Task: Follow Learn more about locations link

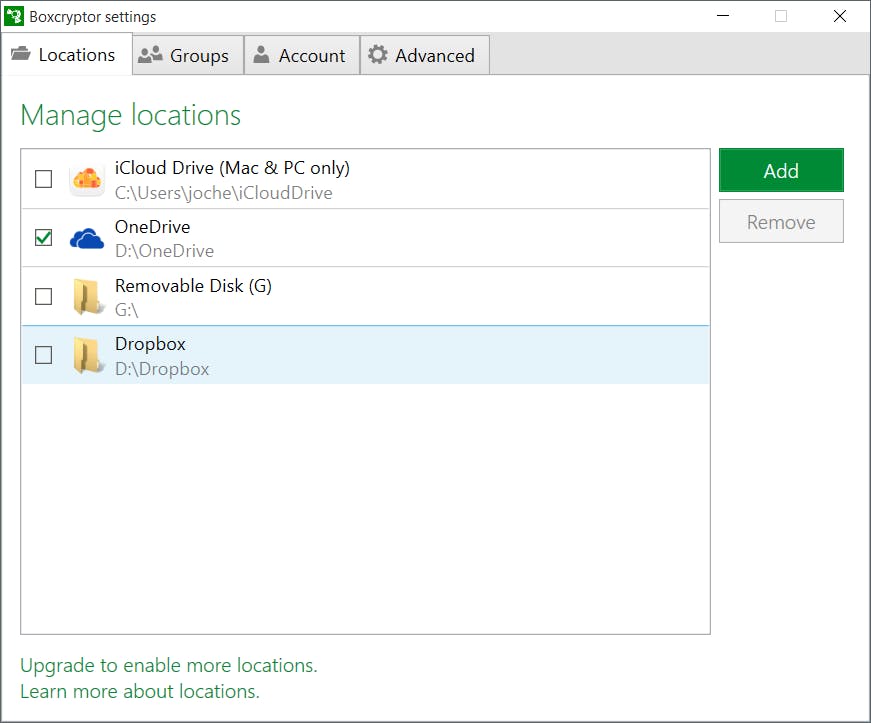Action: point(140,691)
